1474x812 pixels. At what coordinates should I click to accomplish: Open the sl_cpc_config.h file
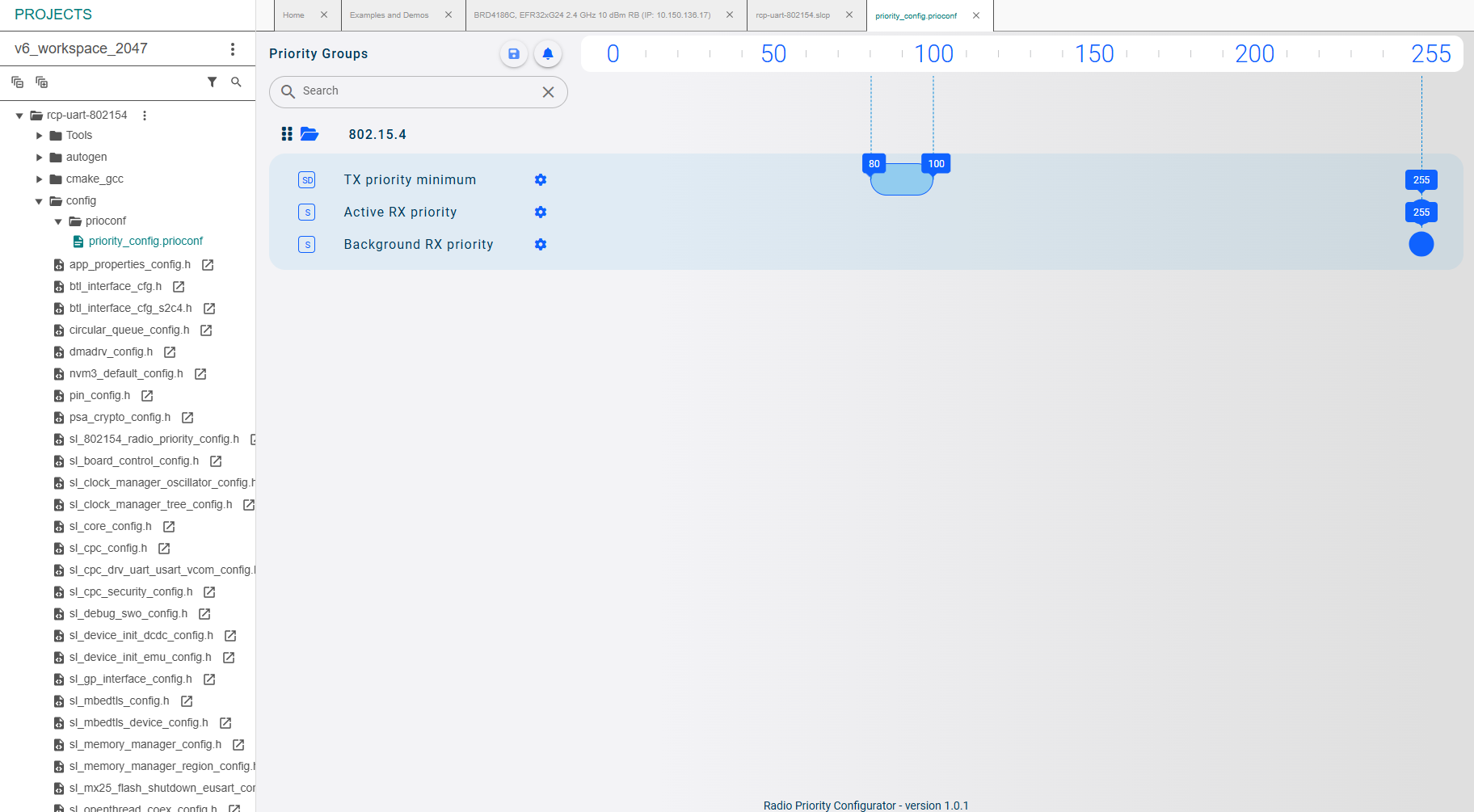[x=108, y=549]
